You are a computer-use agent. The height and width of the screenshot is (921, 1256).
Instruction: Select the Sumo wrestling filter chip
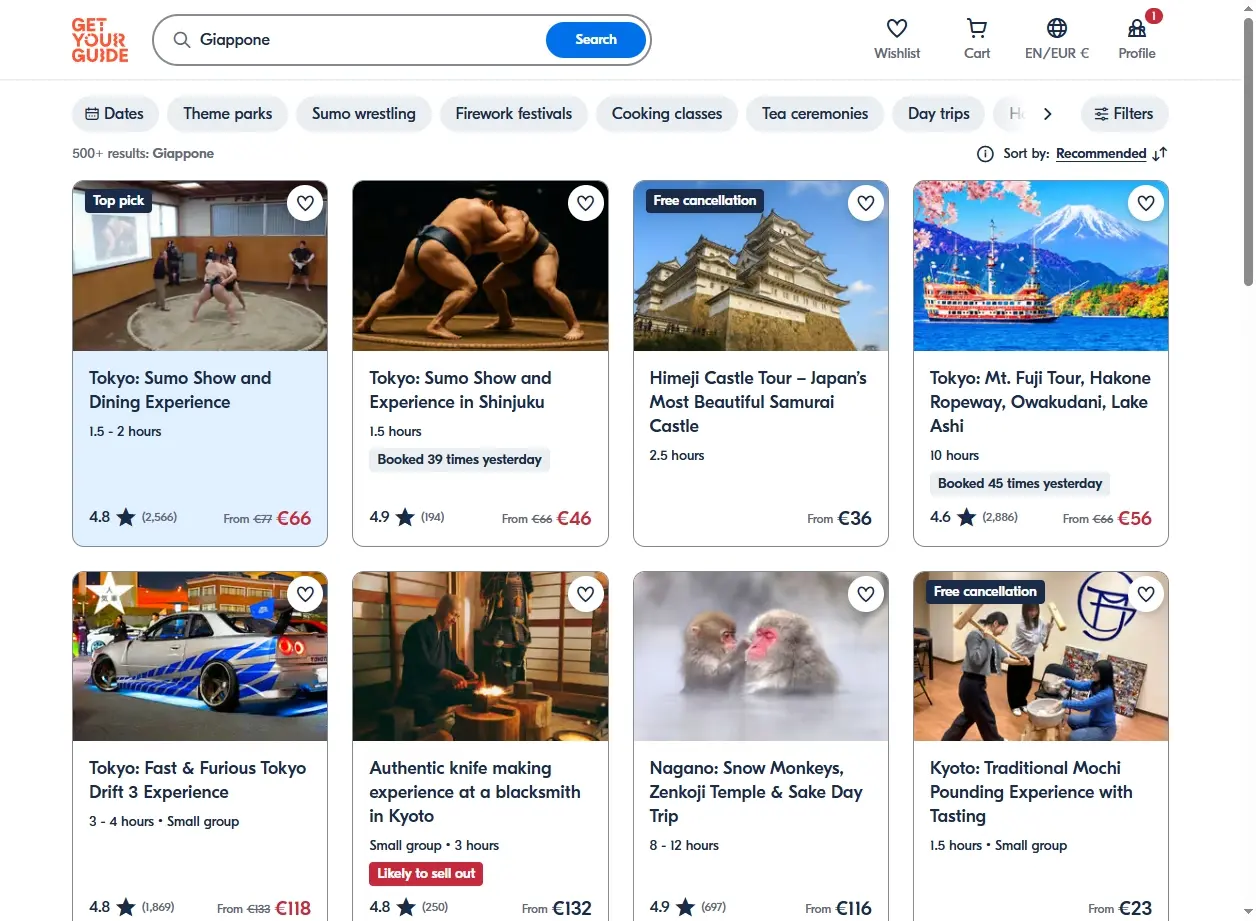[364, 114]
